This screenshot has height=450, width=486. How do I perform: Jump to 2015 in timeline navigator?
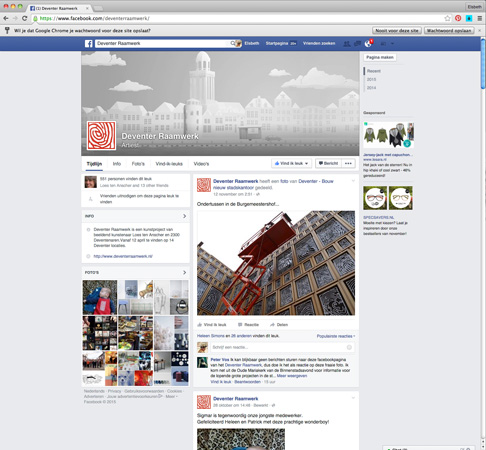tap(371, 79)
